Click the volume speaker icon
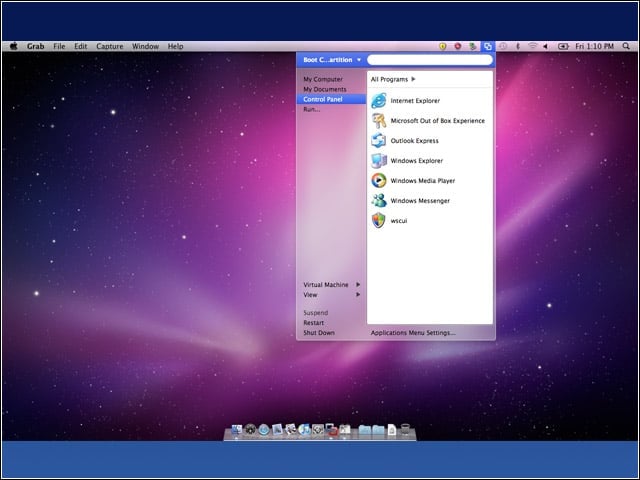 click(x=545, y=47)
